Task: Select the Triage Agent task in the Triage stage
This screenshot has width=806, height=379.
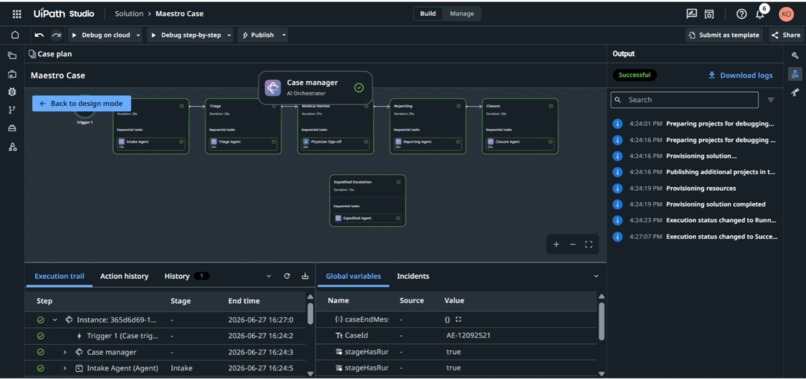Action: pyautogui.click(x=243, y=143)
